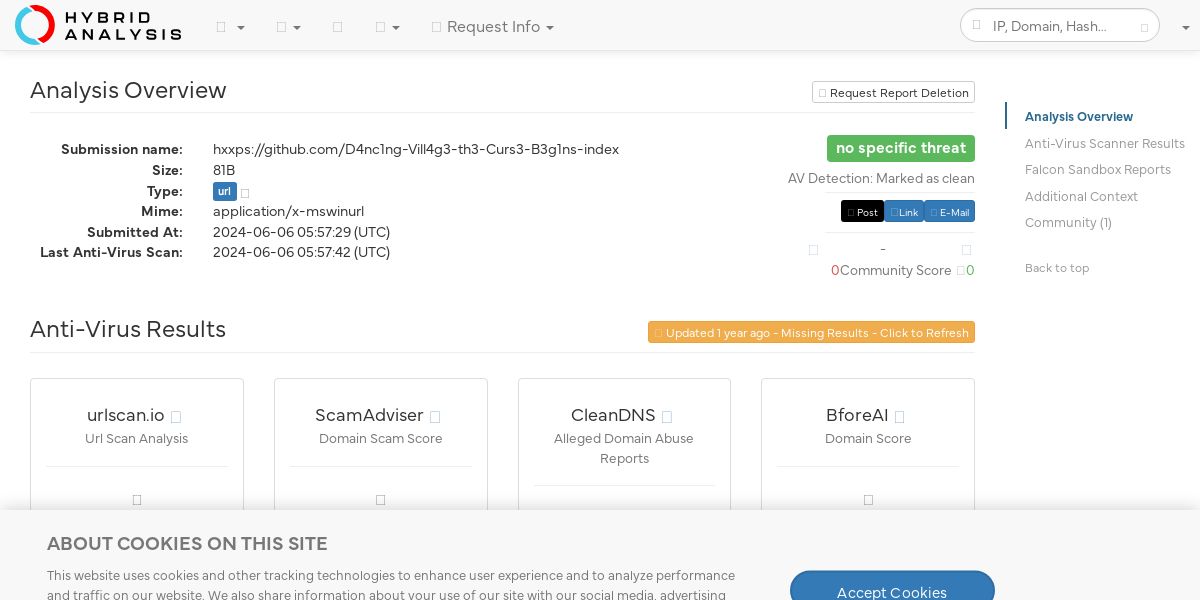Open the external link icon next to BforeAI
The height and width of the screenshot is (600, 1200).
coord(900,417)
